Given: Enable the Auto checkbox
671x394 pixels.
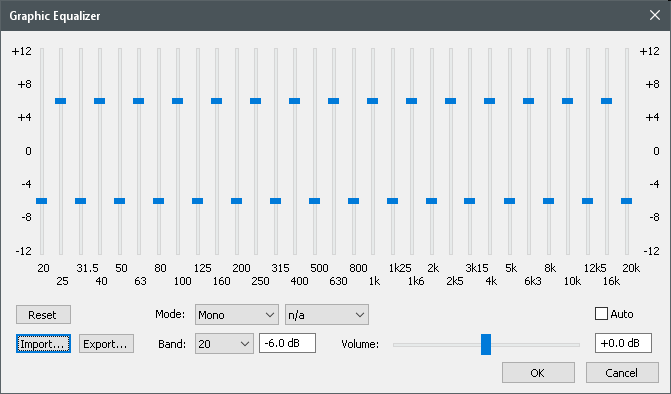Looking at the screenshot, I should coord(601,314).
